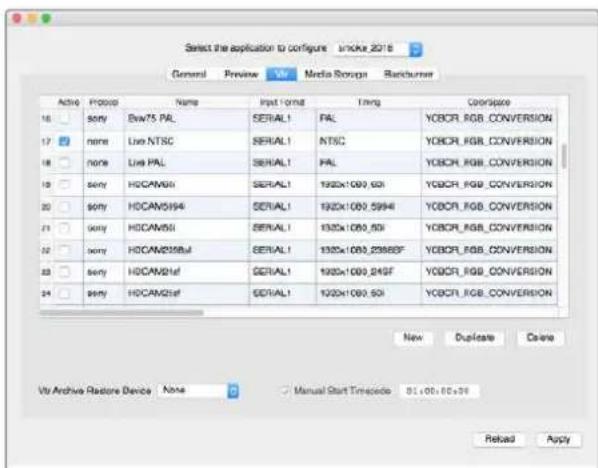Open the Backburner tab
The height and width of the screenshot is (468, 598).
(x=408, y=74)
